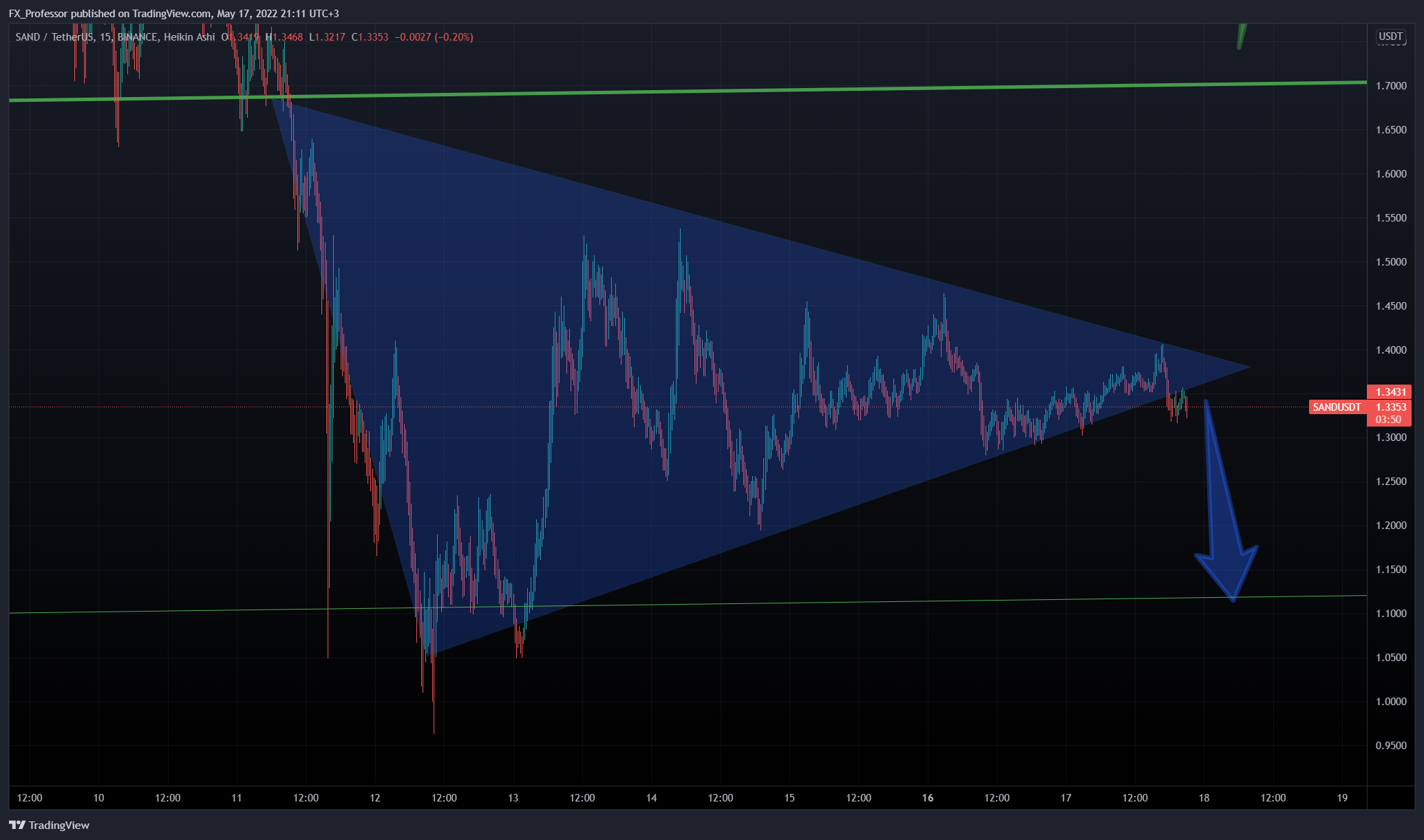Click the SAND / TetherUS symbol title
Image resolution: width=1424 pixels, height=840 pixels.
pos(54,37)
